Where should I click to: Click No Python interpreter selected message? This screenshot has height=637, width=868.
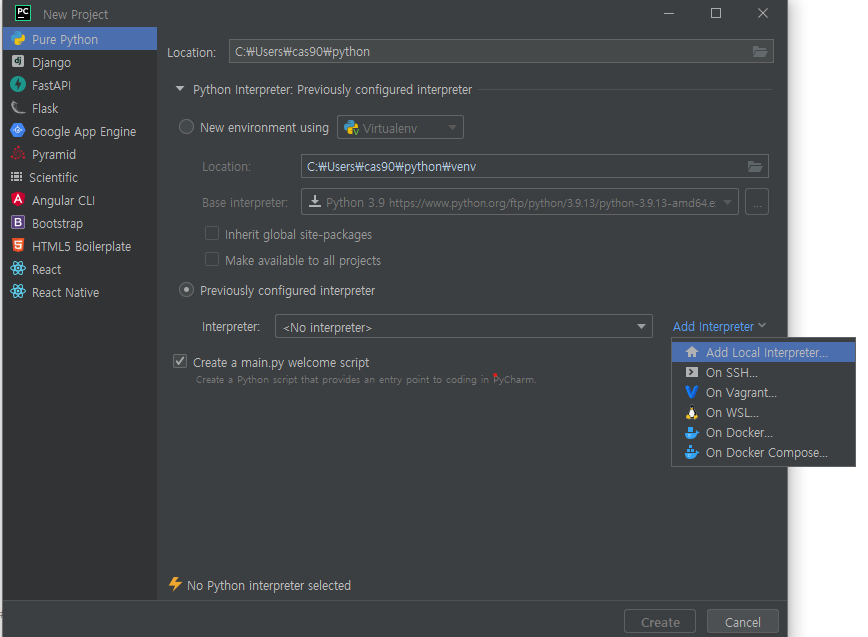[x=268, y=586]
